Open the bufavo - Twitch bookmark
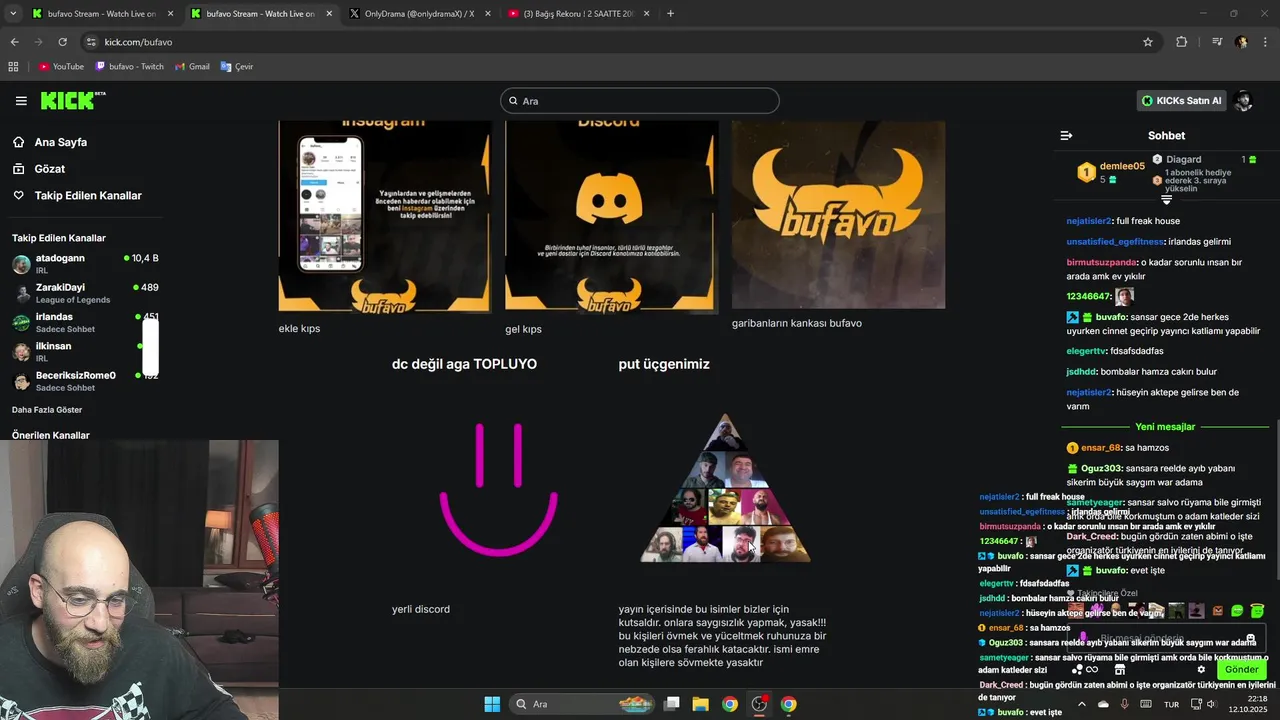Image resolution: width=1280 pixels, height=720 pixels. (x=130, y=67)
